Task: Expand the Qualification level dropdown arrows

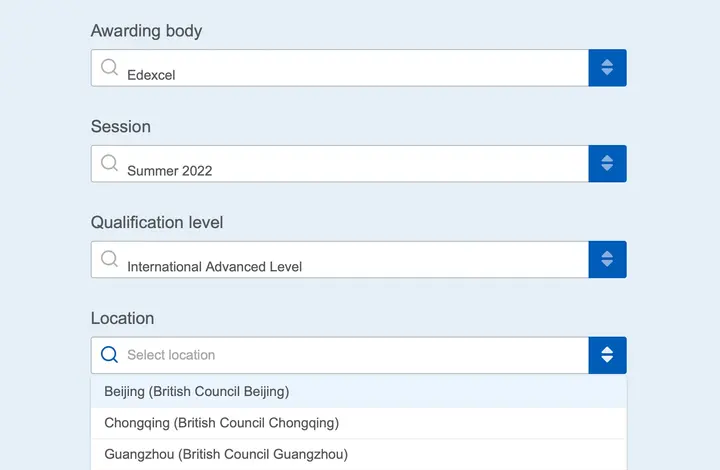Action: click(x=607, y=259)
